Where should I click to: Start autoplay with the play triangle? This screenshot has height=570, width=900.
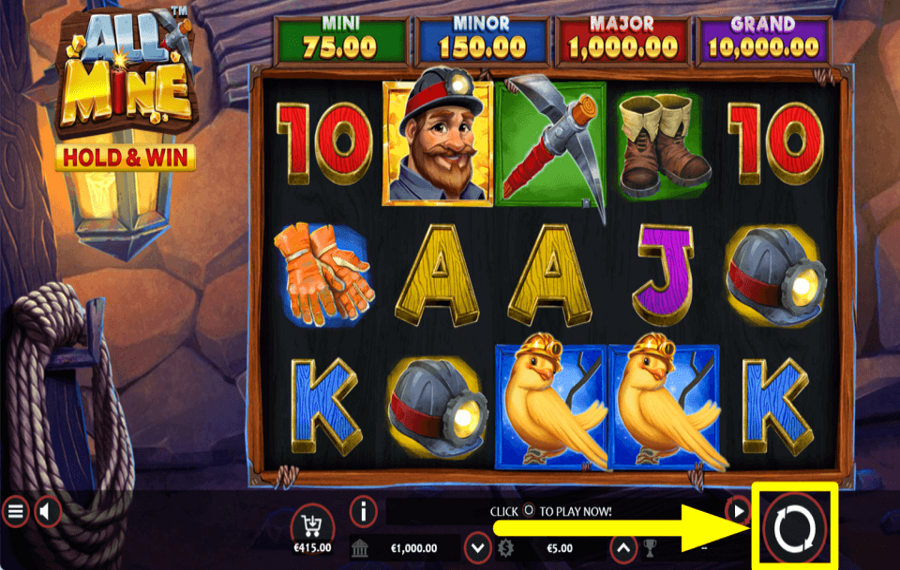tap(738, 511)
